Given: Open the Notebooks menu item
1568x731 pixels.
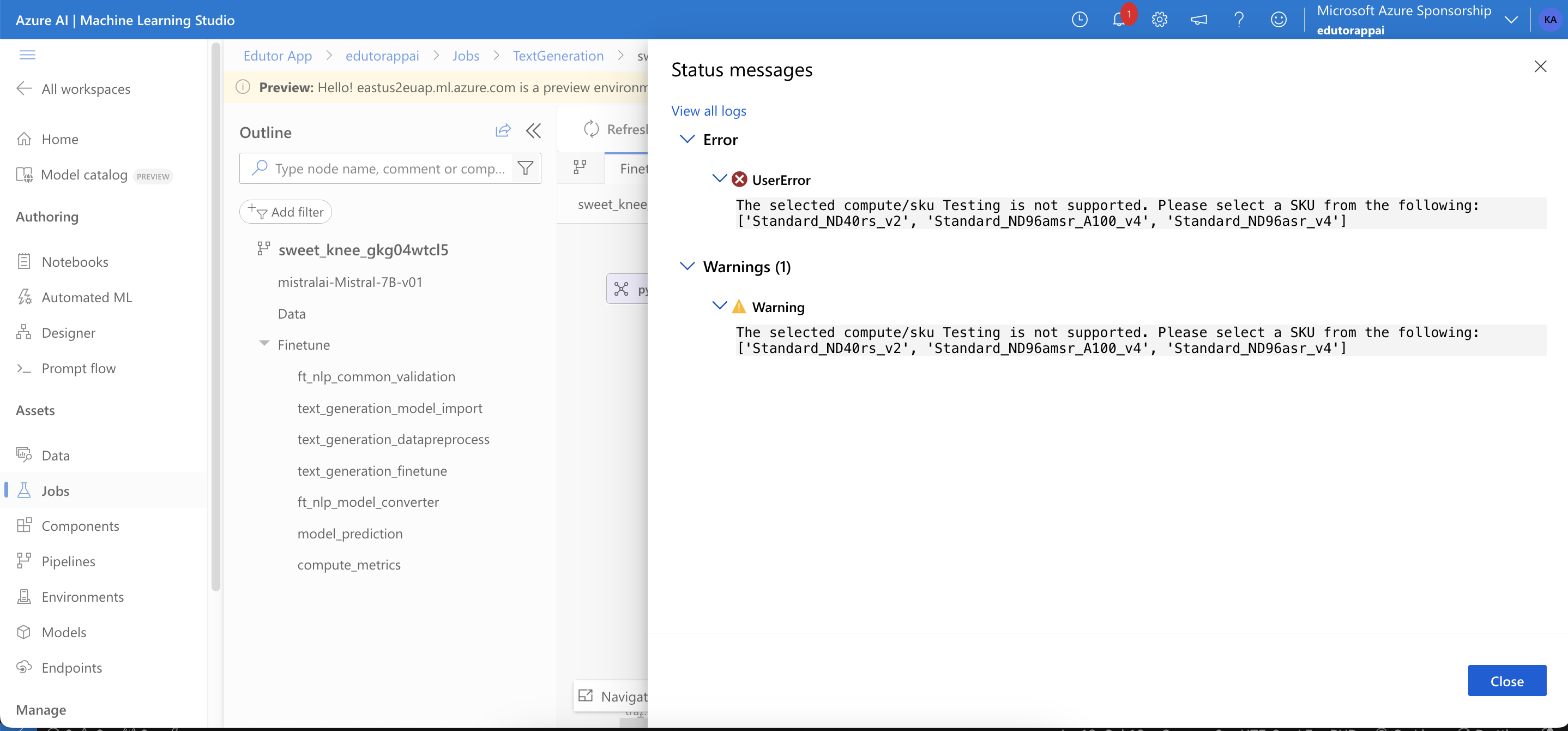Looking at the screenshot, I should 75,261.
